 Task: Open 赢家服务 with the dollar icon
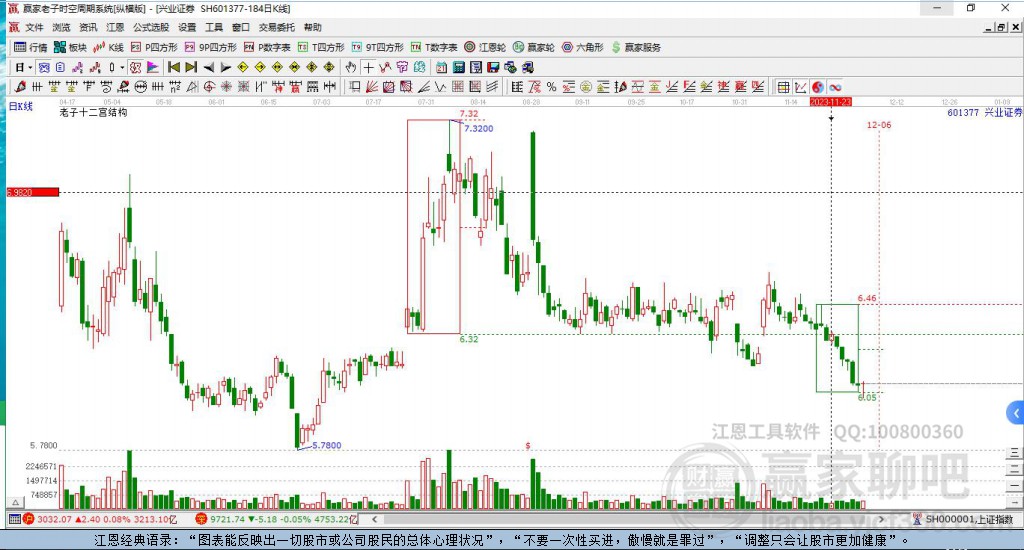636,47
